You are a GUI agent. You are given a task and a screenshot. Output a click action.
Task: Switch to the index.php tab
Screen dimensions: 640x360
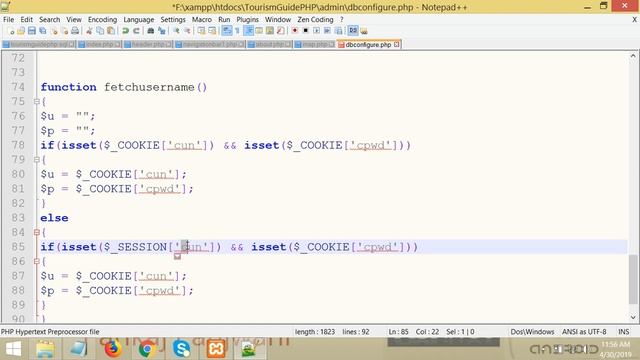coord(99,44)
